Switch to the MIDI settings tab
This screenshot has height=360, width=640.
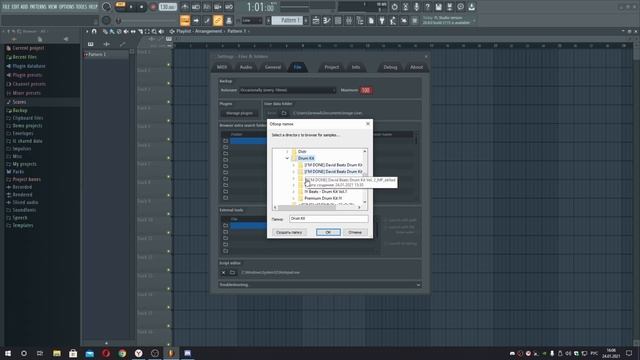pyautogui.click(x=222, y=67)
